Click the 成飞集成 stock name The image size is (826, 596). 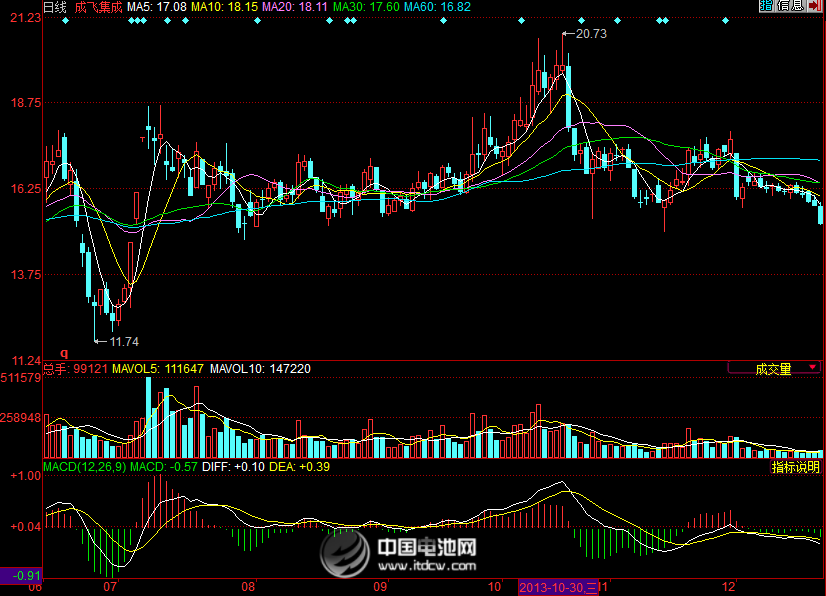coord(98,7)
